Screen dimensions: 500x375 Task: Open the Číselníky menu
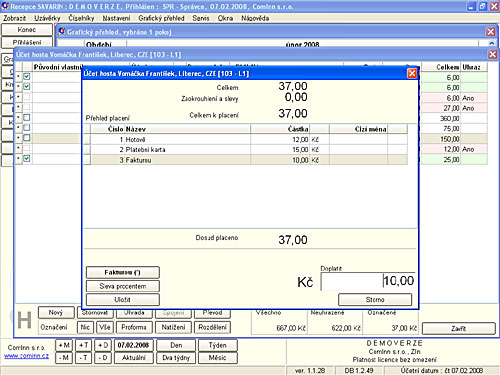tap(81, 18)
